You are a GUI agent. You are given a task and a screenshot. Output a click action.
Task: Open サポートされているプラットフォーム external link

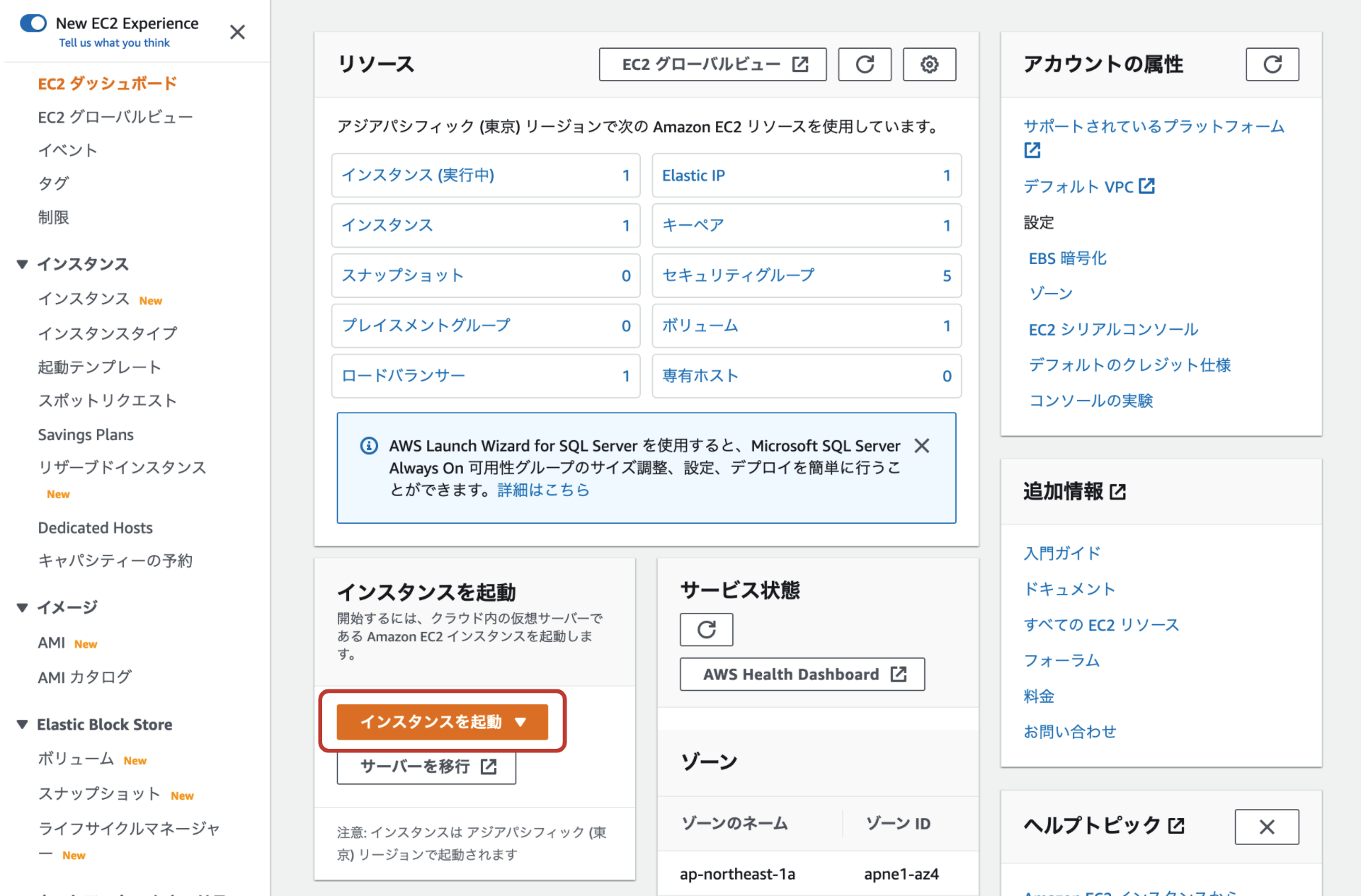(1153, 126)
